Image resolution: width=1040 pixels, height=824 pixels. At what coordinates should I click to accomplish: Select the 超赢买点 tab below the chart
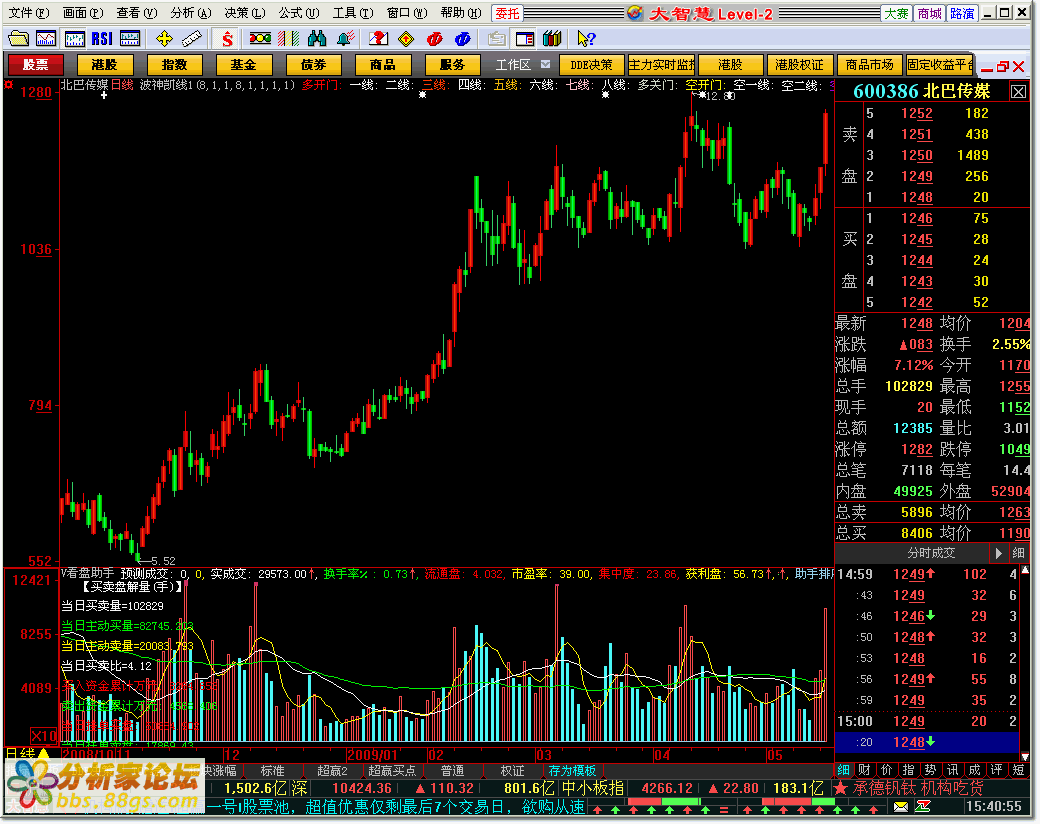391,770
